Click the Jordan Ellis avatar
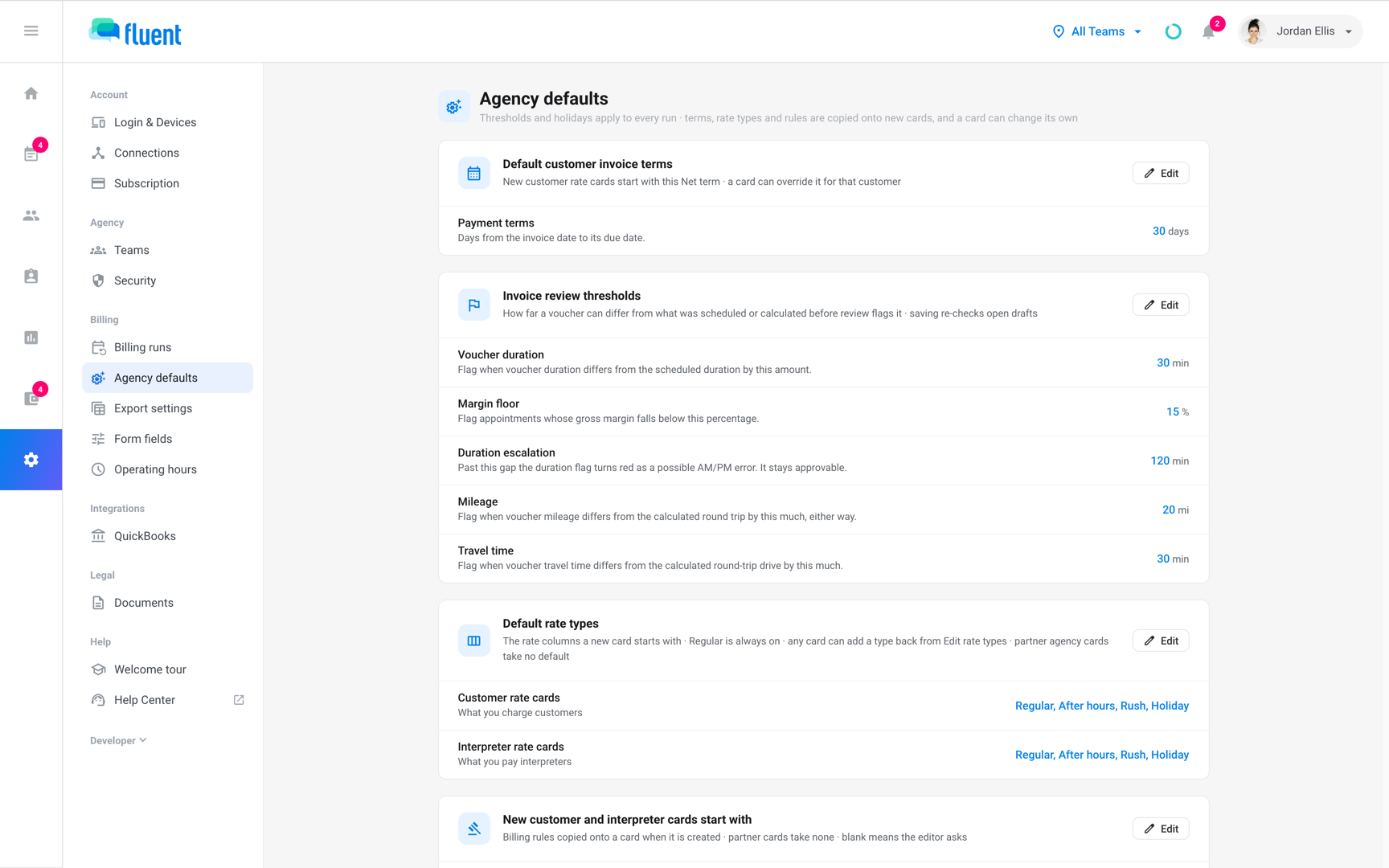Screen dimensions: 1389x868 click(1253, 31)
